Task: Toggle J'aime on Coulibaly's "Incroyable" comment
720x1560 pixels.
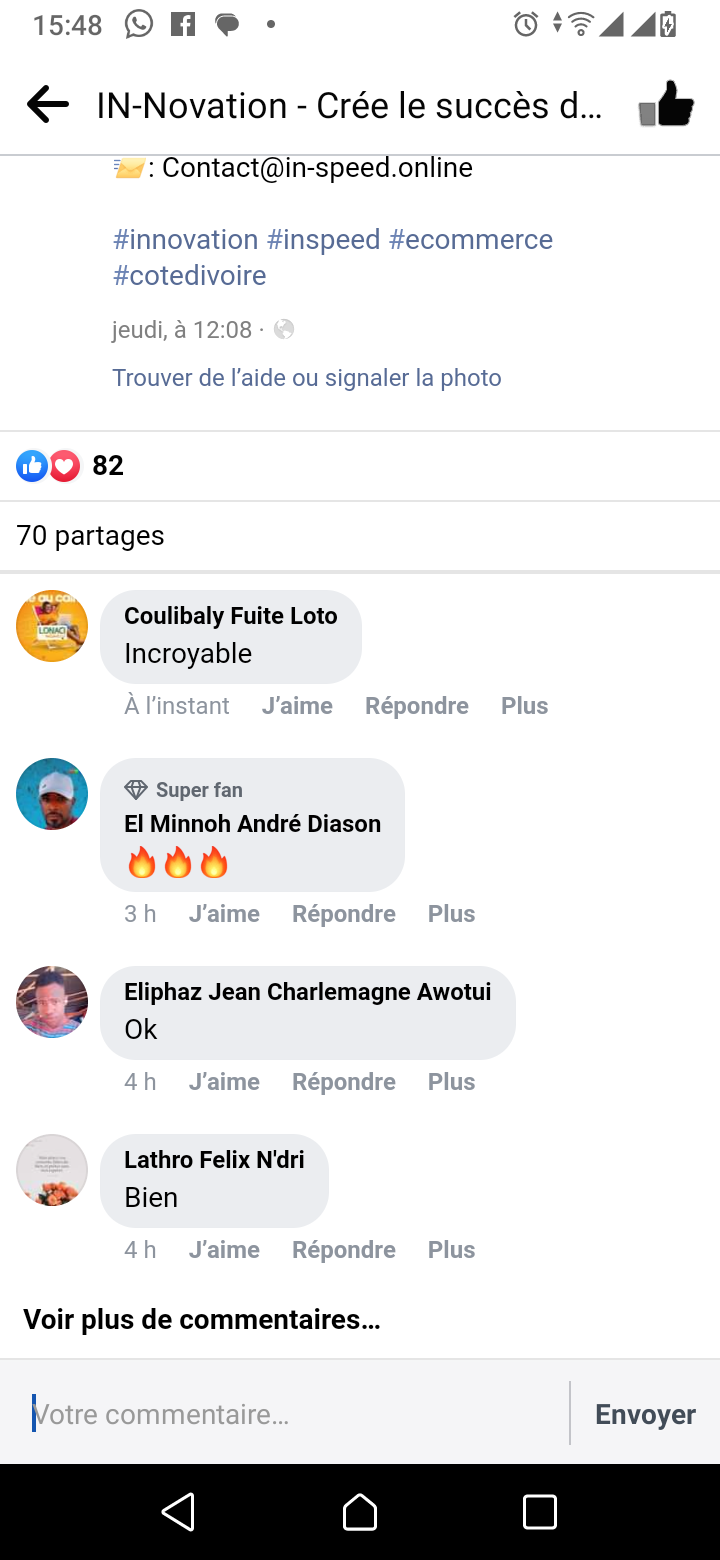Action: [297, 706]
